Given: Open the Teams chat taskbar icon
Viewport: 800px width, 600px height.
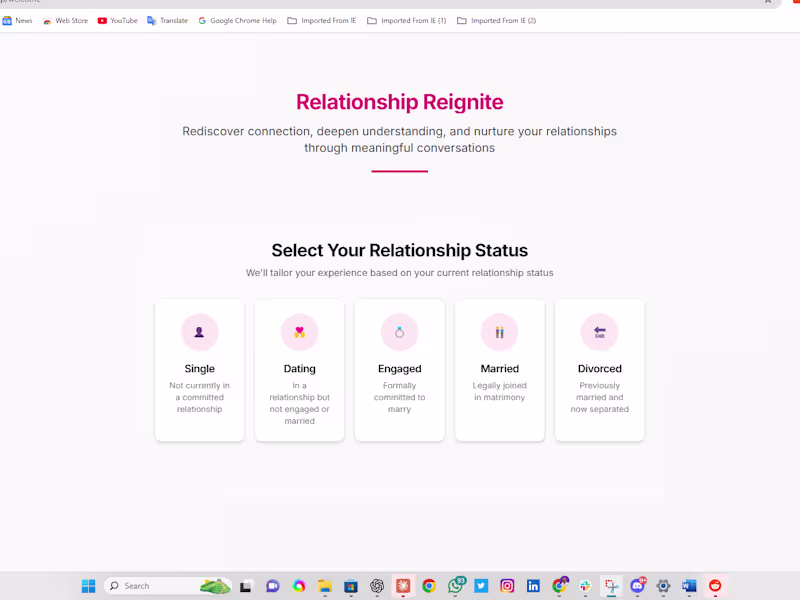Looking at the screenshot, I should 272,586.
